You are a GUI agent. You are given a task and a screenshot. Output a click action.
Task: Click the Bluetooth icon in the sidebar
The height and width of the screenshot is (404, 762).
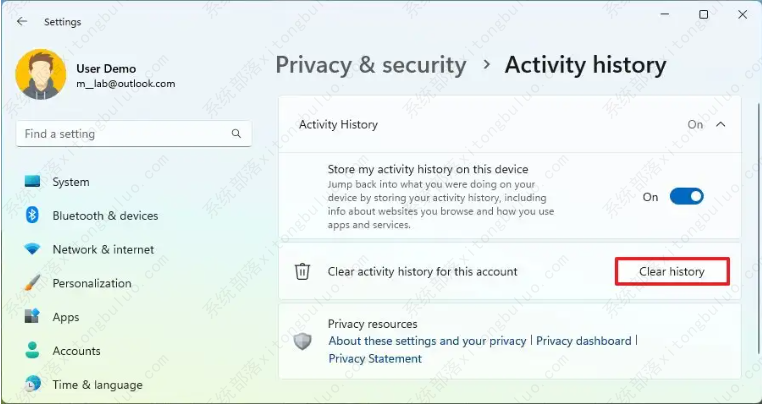click(33, 215)
